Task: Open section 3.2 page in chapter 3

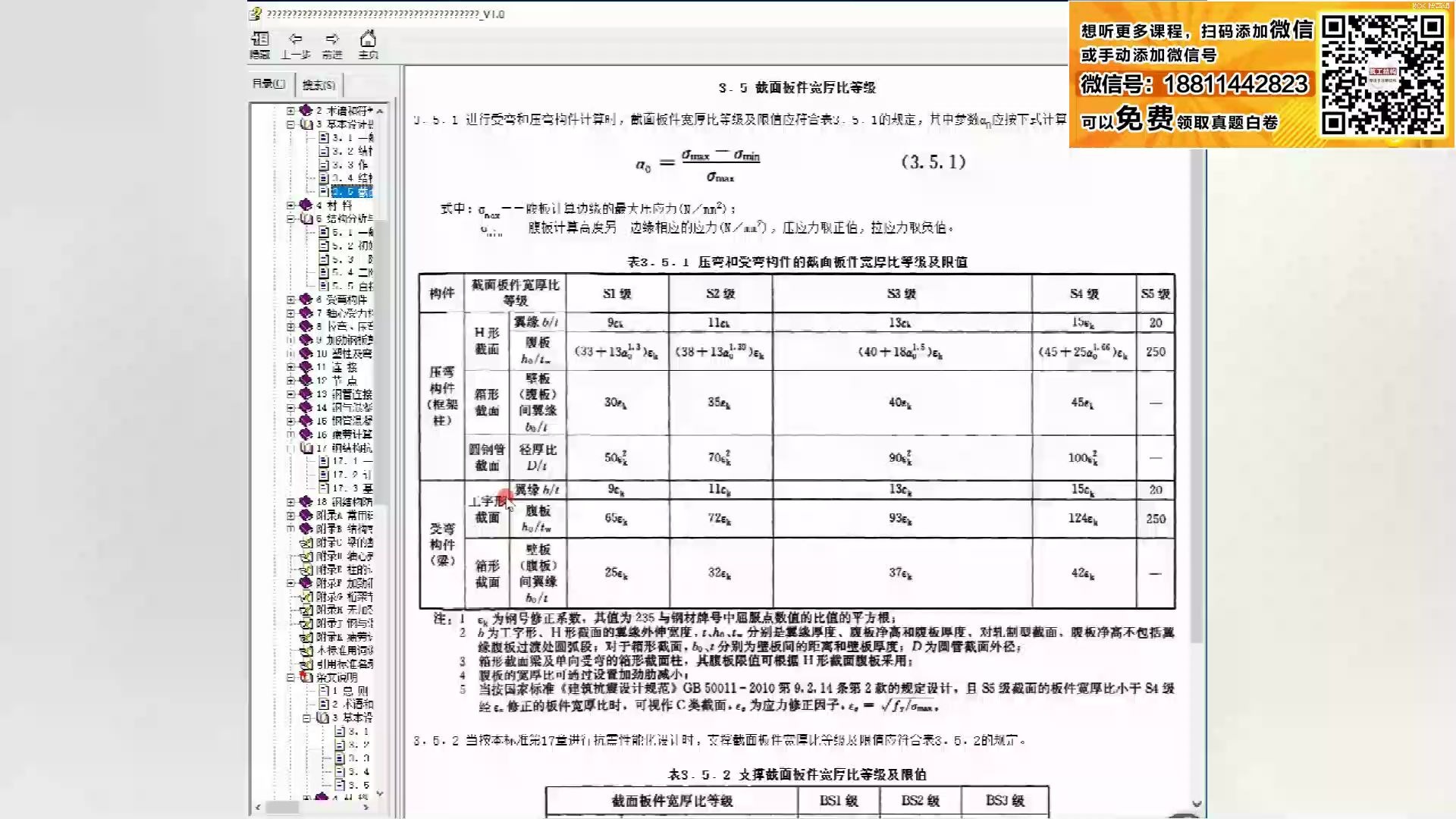Action: (346, 151)
